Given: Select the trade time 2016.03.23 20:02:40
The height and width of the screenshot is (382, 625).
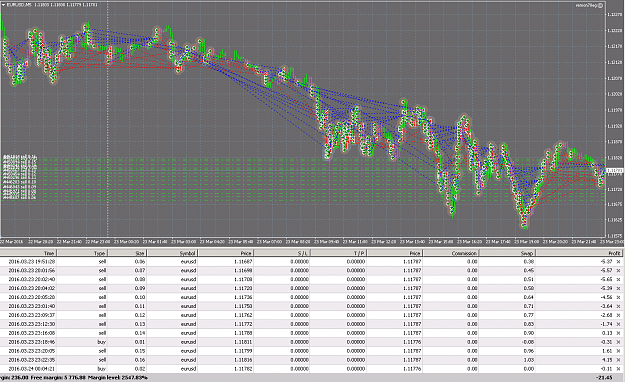Looking at the screenshot, I should tap(31, 279).
